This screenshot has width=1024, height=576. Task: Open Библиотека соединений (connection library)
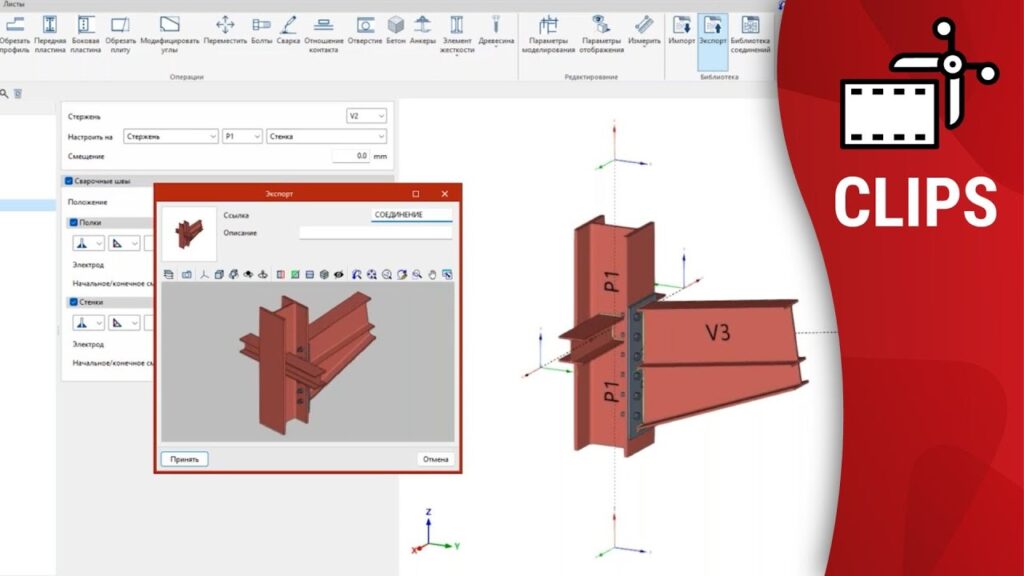[x=750, y=26]
